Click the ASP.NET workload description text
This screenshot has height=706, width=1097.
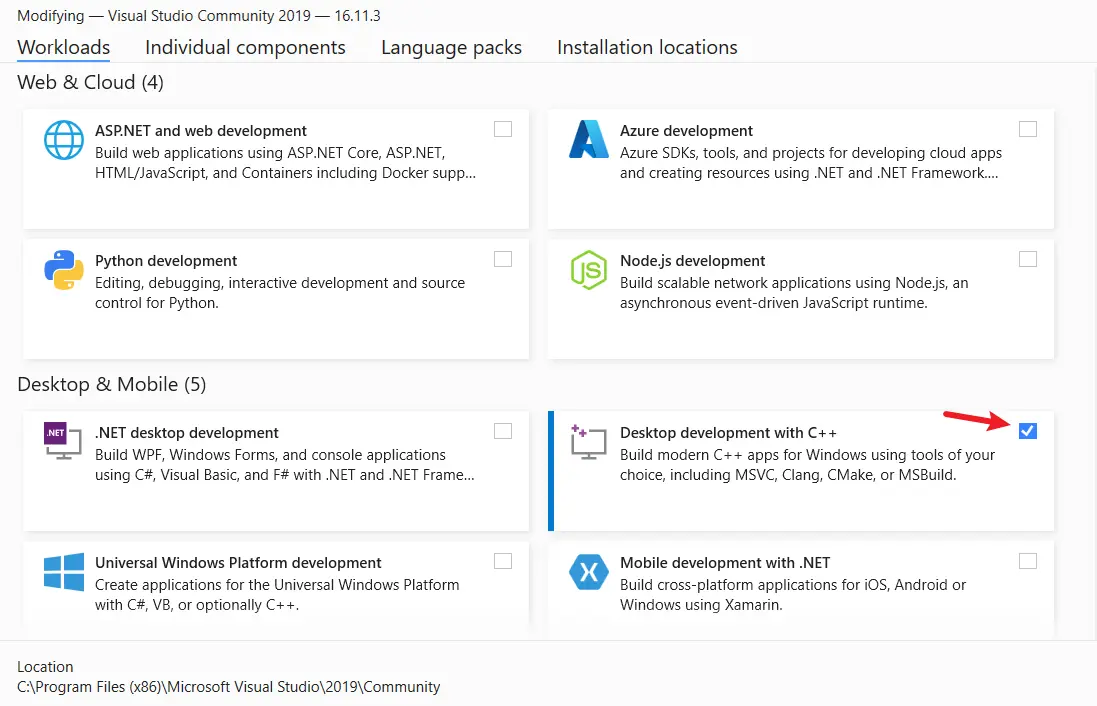pos(285,163)
